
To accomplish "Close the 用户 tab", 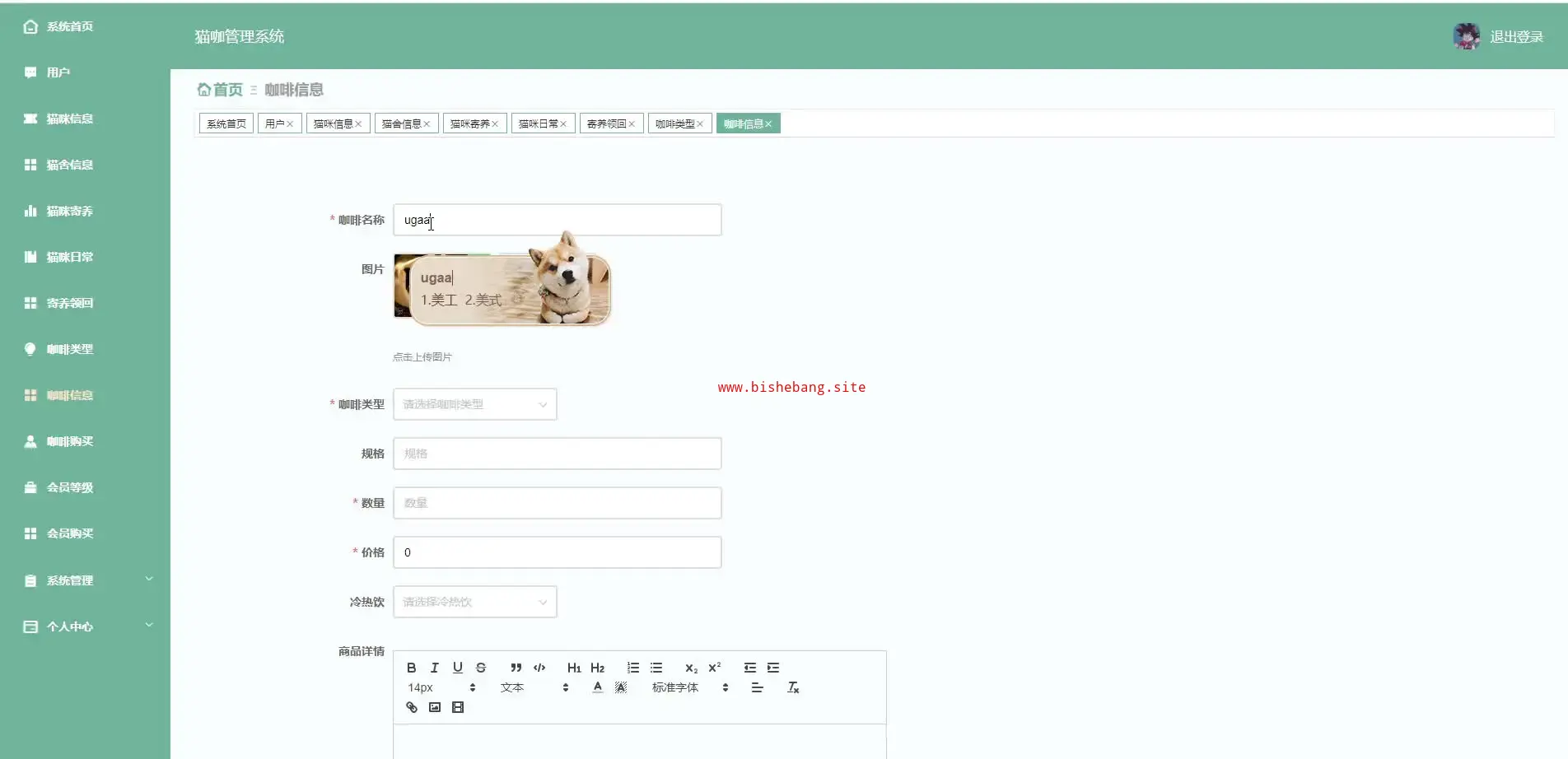I will 290,124.
